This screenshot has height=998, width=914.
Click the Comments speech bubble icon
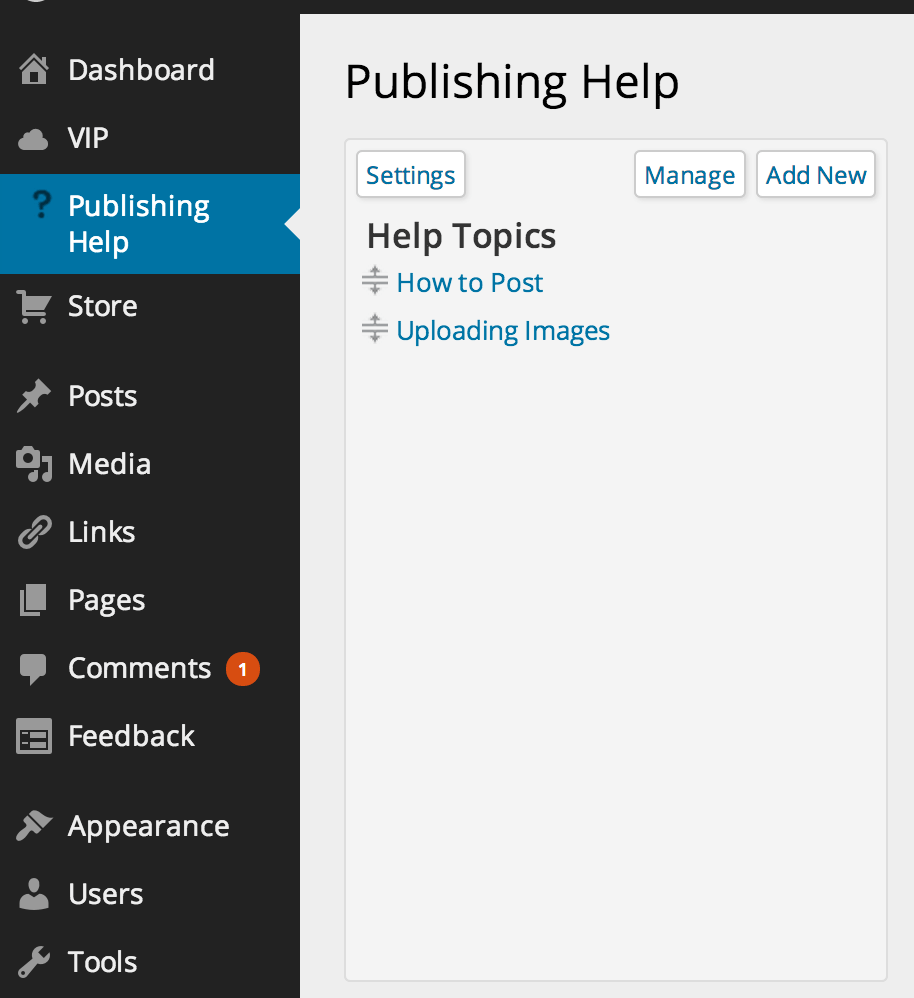coord(32,667)
